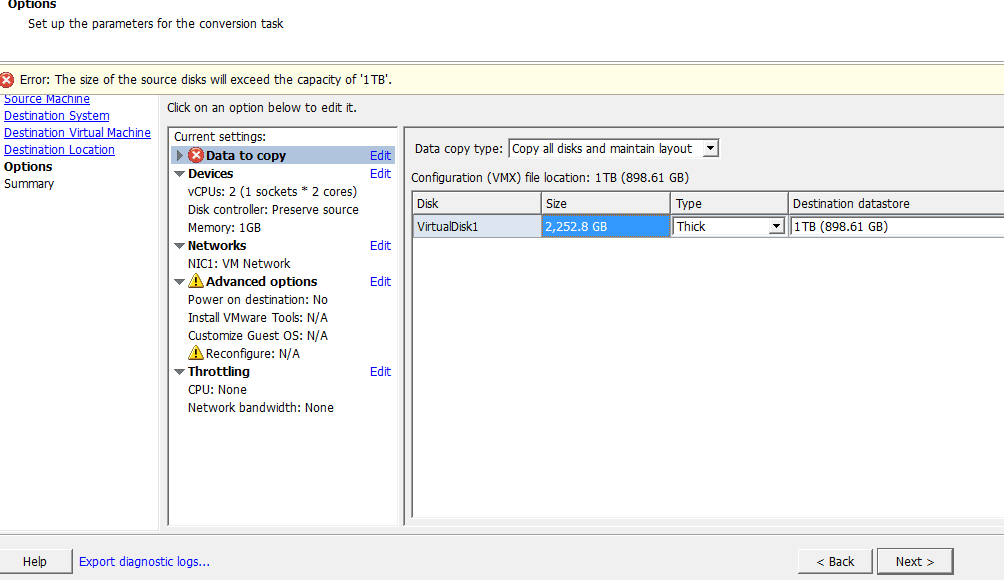This screenshot has width=1004, height=580.
Task: Click the Help button
Action: coord(35,561)
